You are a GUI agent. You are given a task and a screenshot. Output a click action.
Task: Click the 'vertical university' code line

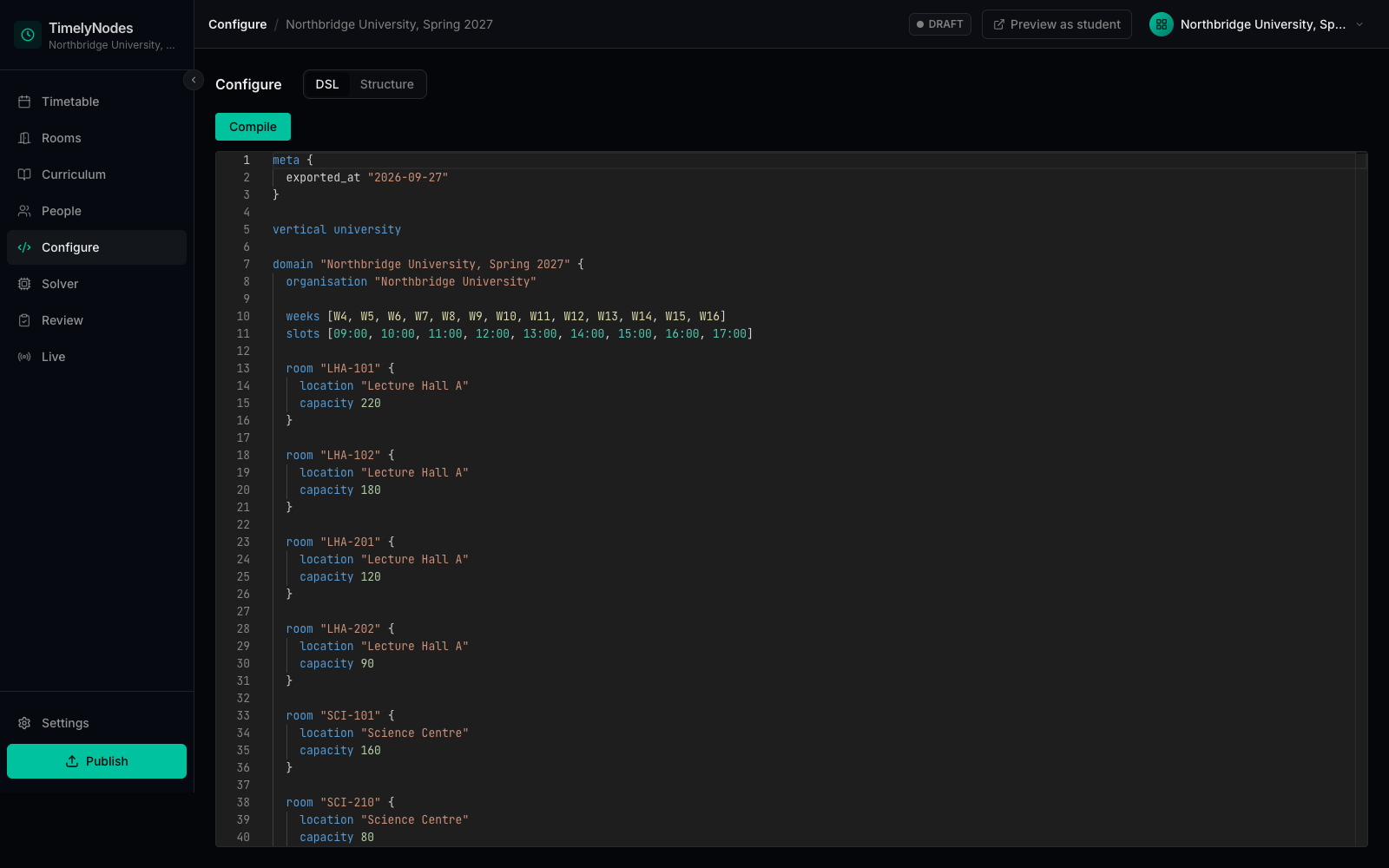pos(337,229)
